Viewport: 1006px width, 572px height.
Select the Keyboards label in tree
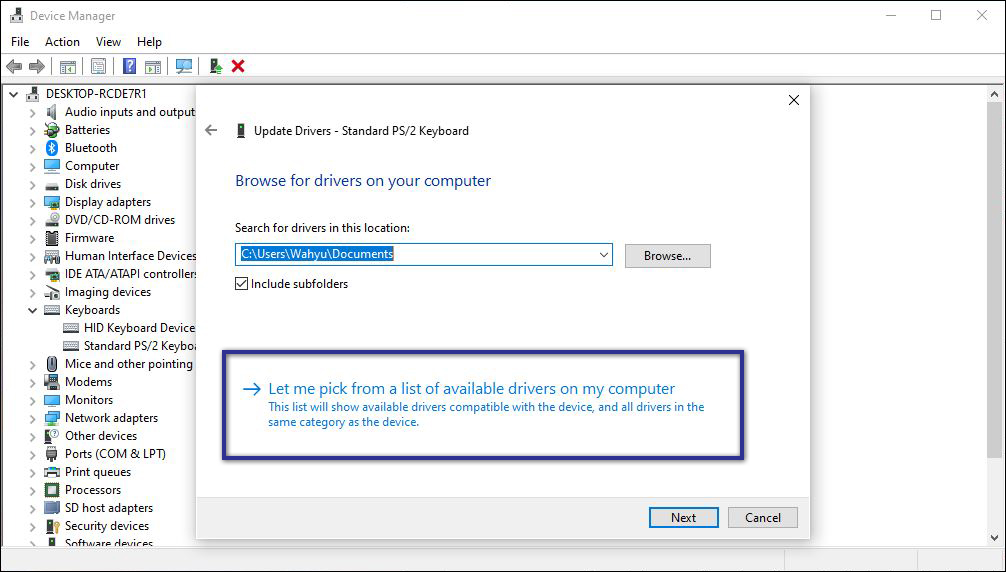pyautogui.click(x=92, y=310)
